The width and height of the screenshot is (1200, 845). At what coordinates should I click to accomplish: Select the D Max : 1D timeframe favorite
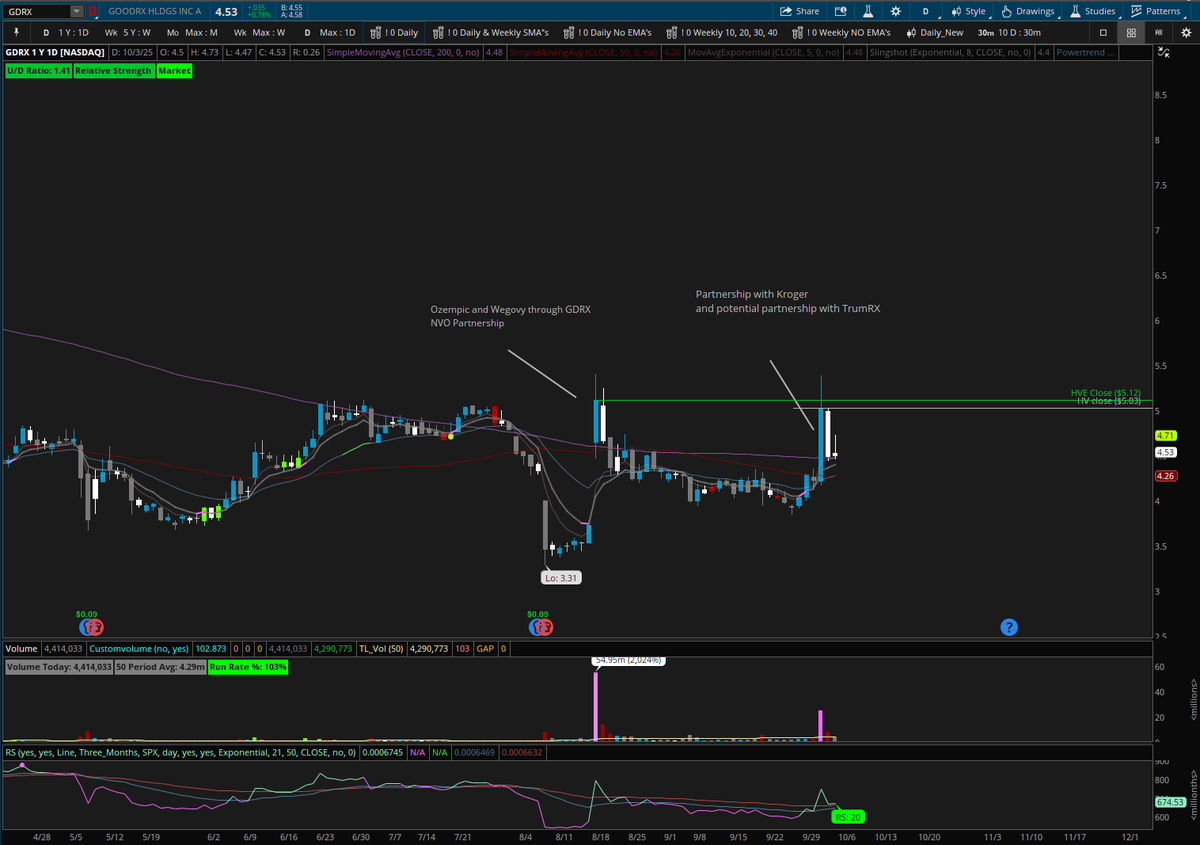(330, 32)
